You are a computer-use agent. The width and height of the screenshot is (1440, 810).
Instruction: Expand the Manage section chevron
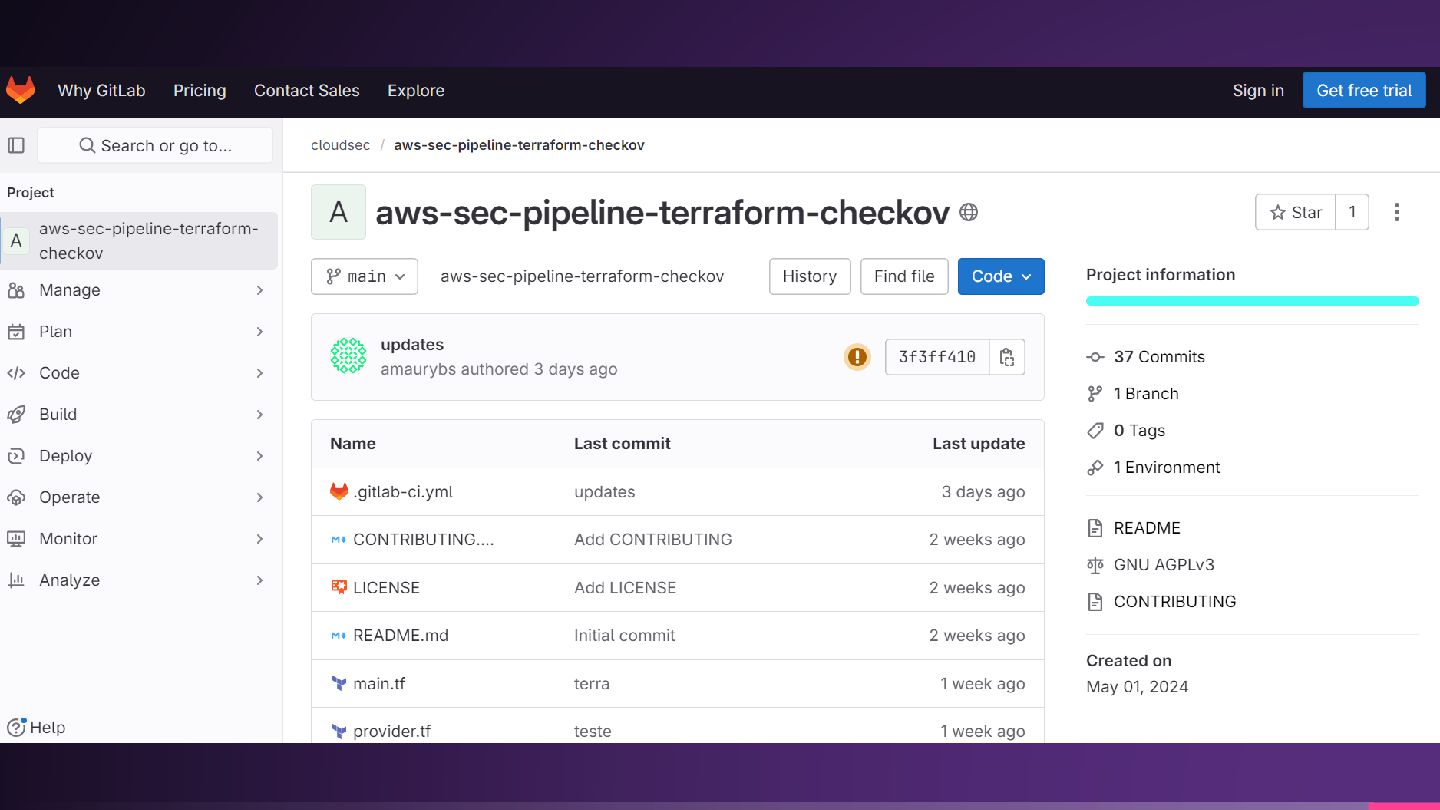pyautogui.click(x=260, y=290)
